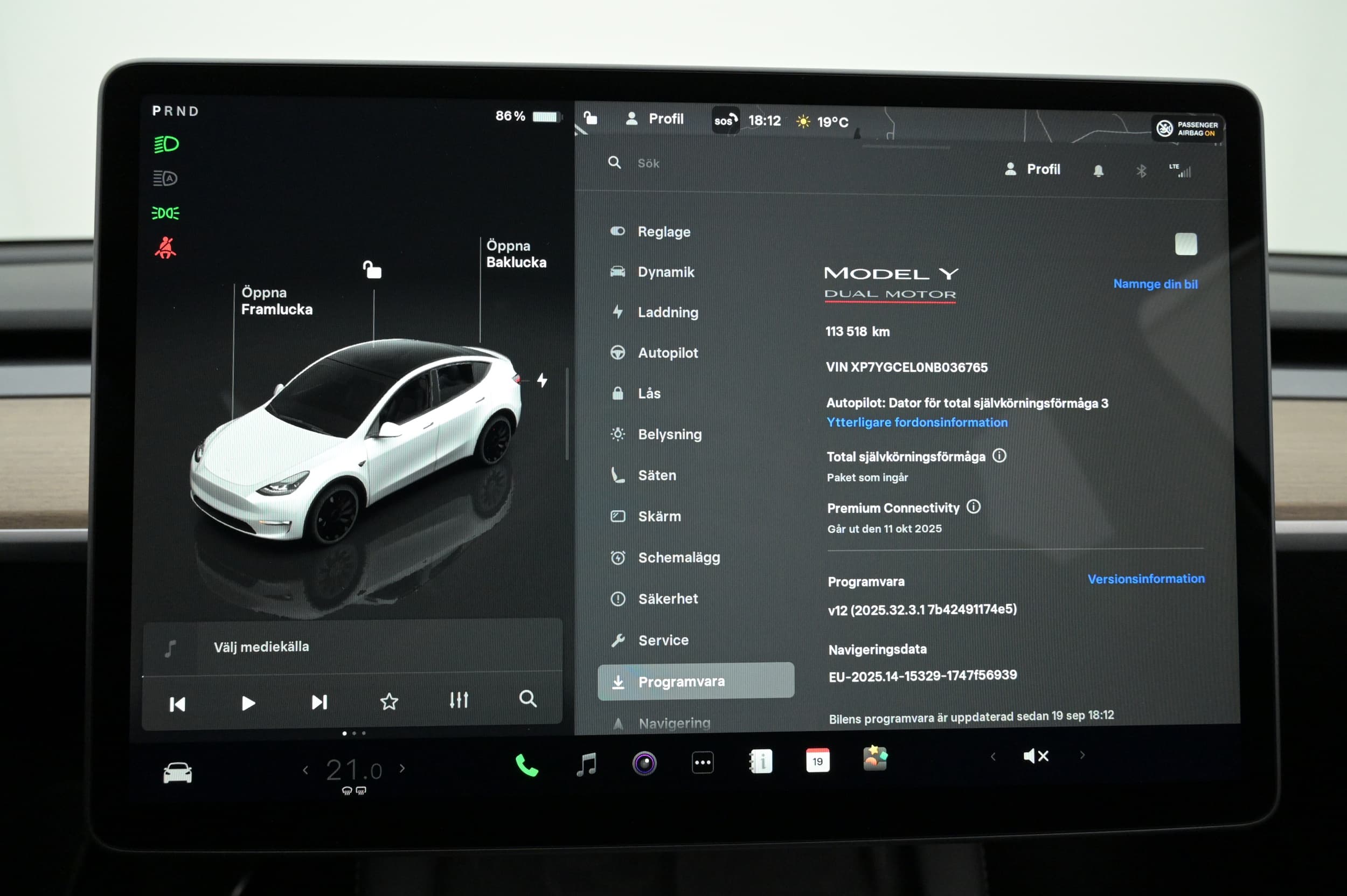Open Profil in settings header
The width and height of the screenshot is (1347, 896).
coord(1032,169)
